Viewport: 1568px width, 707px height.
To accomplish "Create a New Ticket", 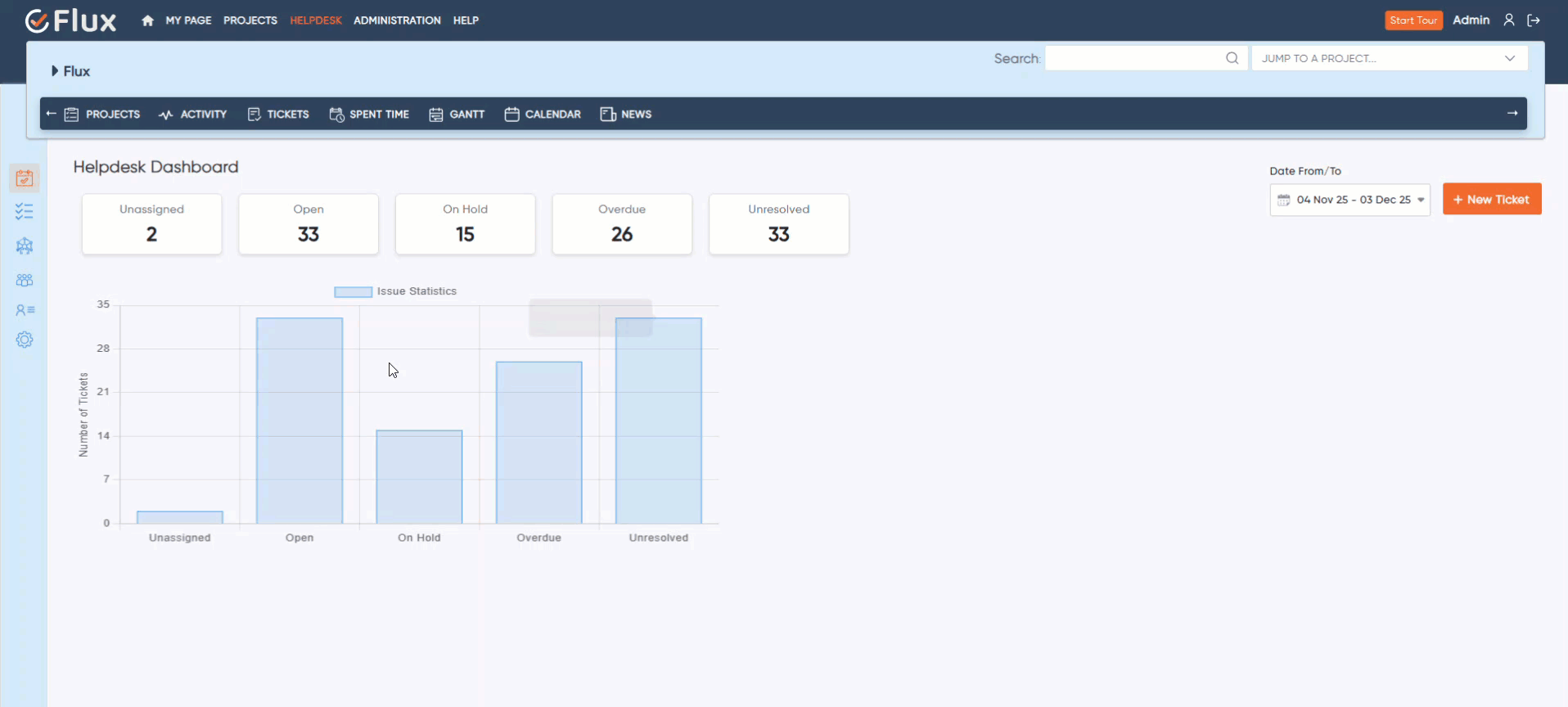I will pyautogui.click(x=1492, y=199).
